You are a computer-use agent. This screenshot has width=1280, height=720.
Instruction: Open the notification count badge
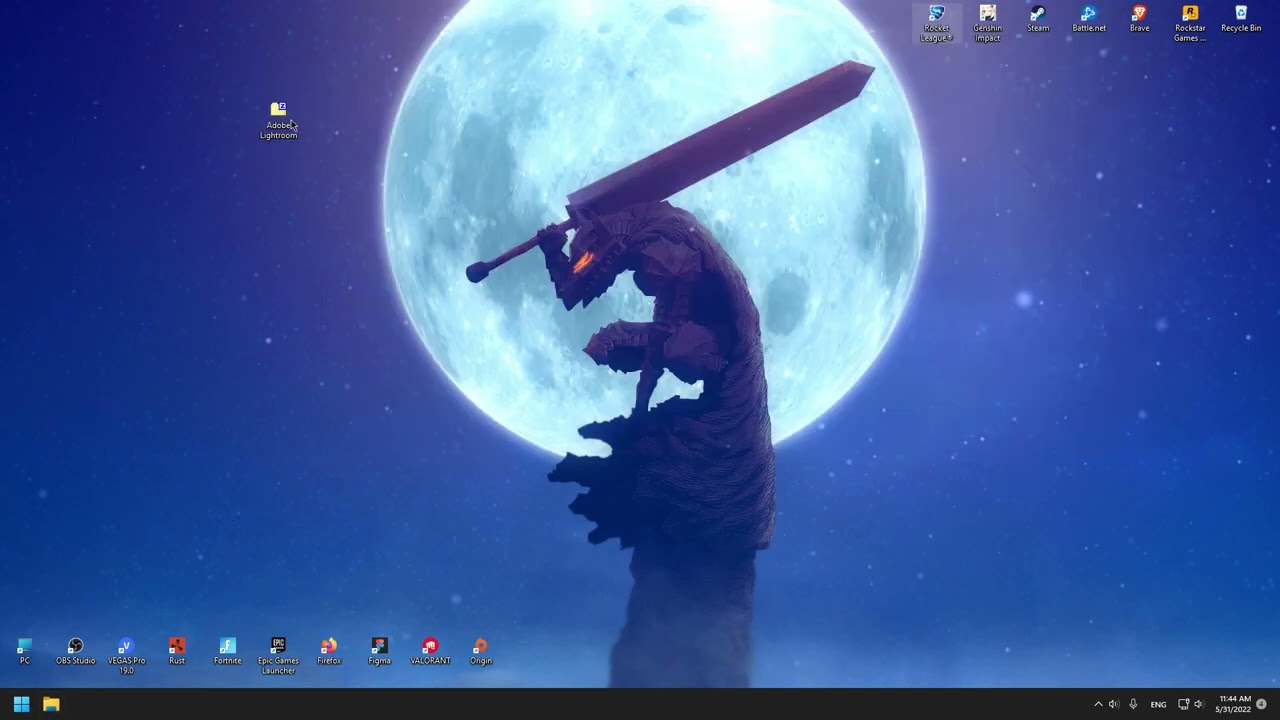coord(1262,704)
